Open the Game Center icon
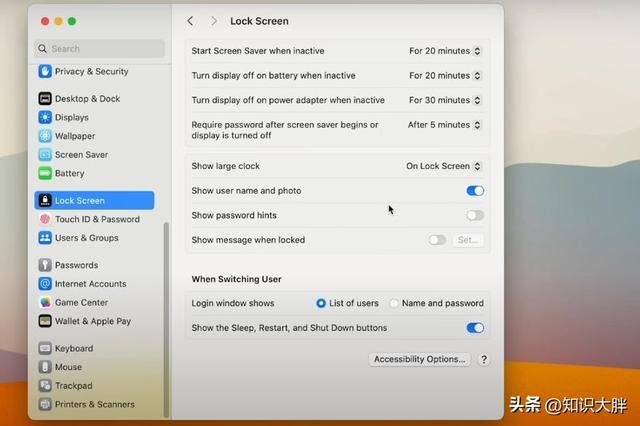 point(45,302)
